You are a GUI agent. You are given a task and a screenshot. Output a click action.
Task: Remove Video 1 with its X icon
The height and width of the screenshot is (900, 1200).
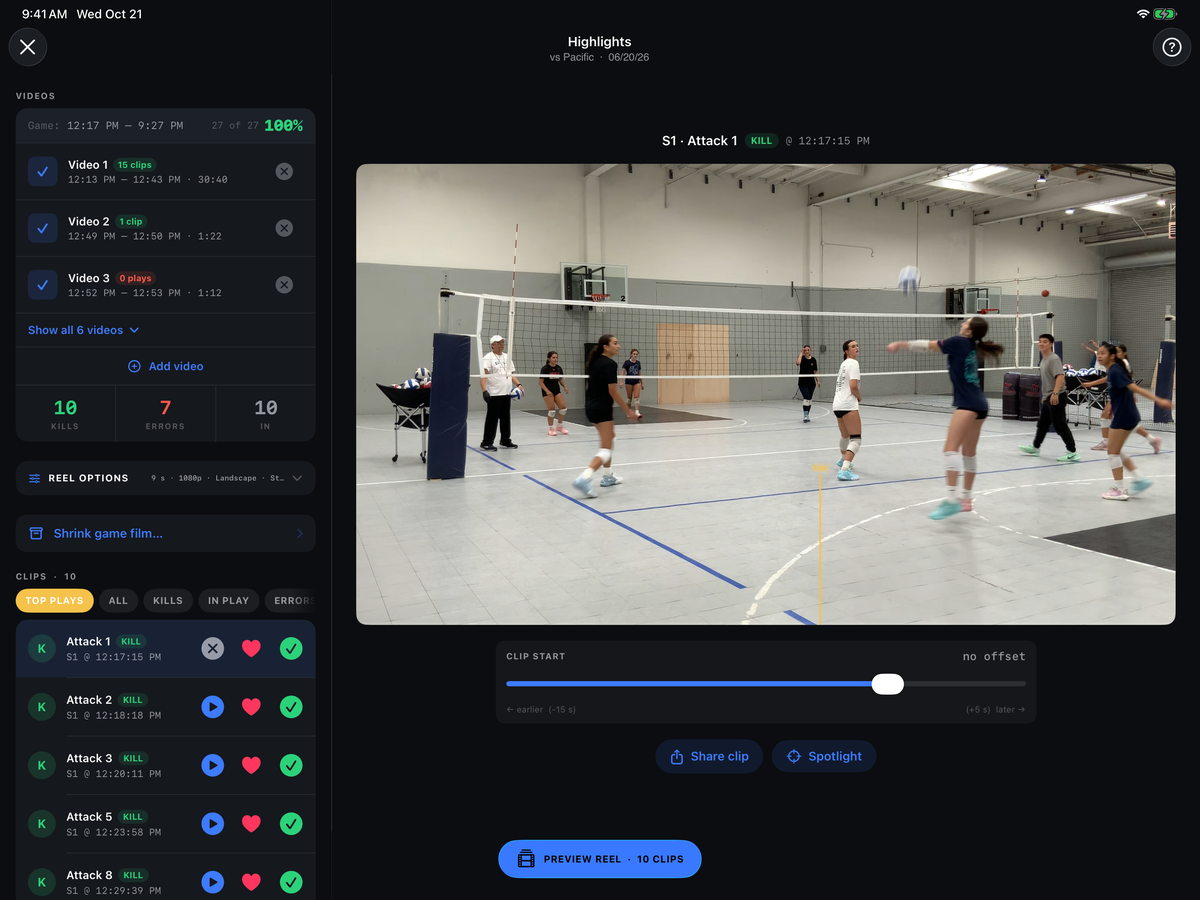[x=284, y=172]
